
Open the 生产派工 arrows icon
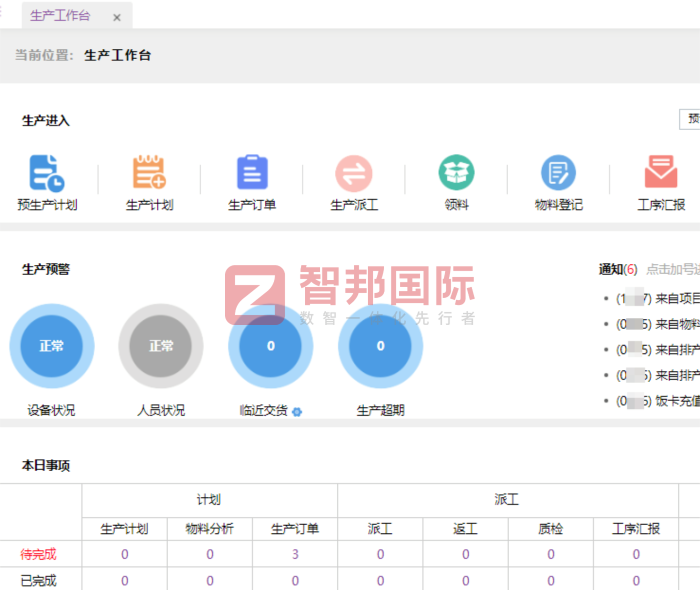tap(354, 173)
